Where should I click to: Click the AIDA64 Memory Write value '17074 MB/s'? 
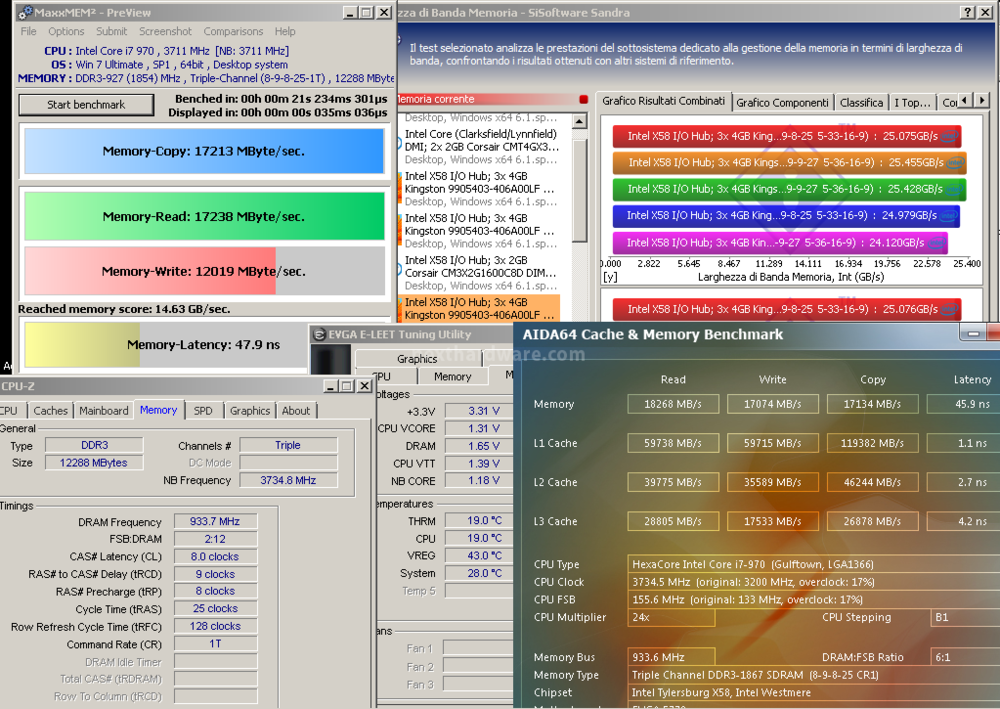coord(772,404)
